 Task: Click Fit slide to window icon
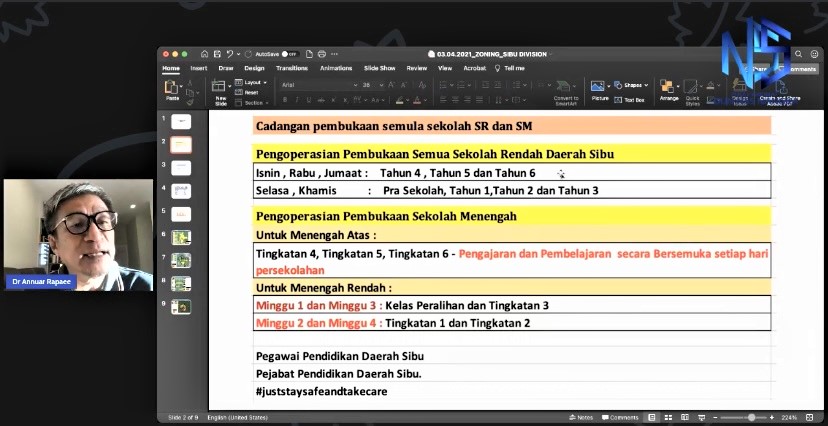click(x=810, y=418)
